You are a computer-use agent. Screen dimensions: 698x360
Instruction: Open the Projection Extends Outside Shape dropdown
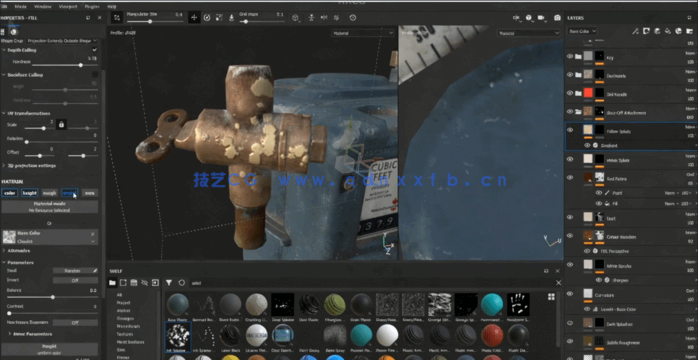click(61, 40)
